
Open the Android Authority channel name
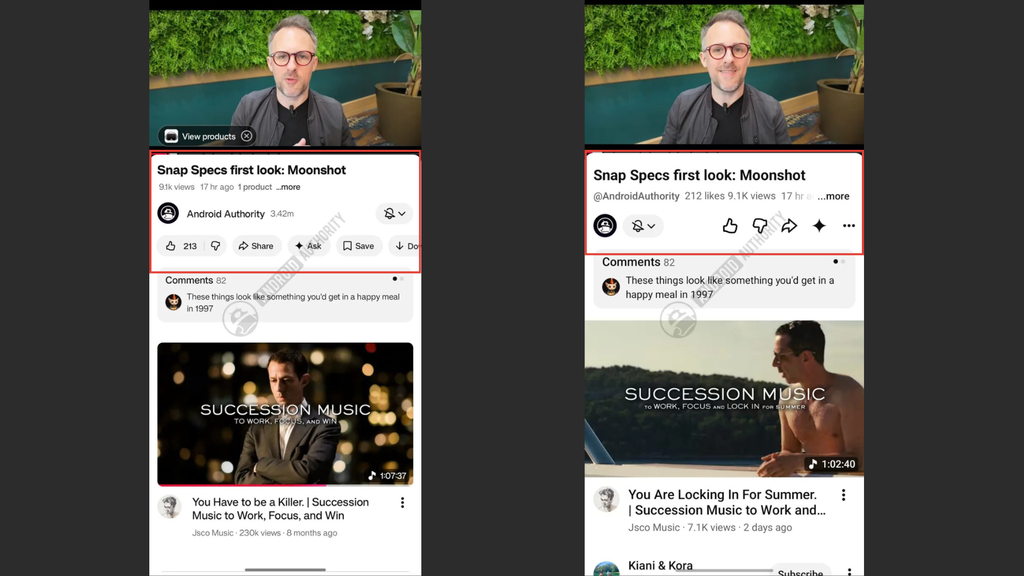(225, 214)
